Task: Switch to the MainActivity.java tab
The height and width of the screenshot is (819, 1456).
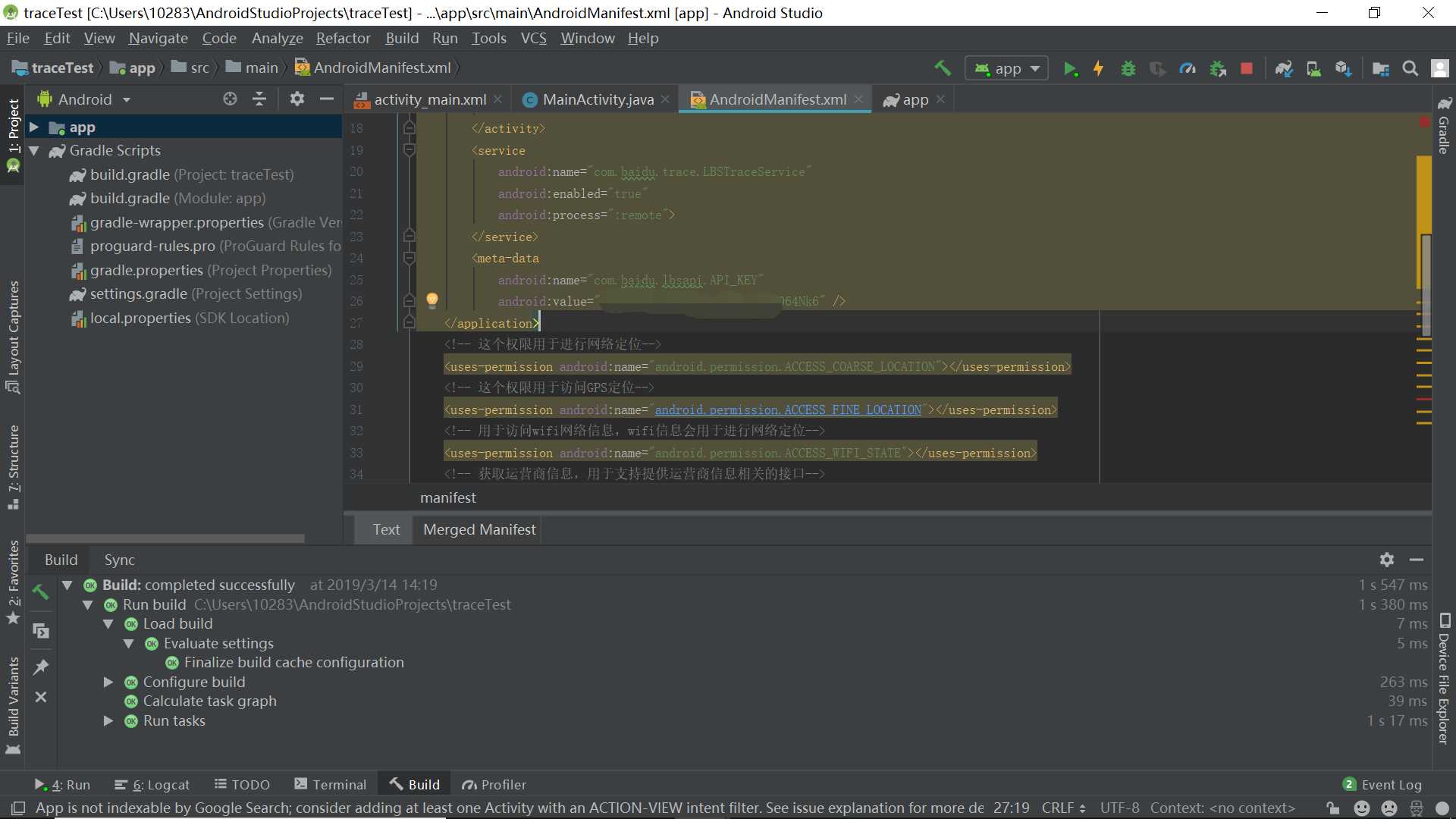Action: [x=598, y=99]
